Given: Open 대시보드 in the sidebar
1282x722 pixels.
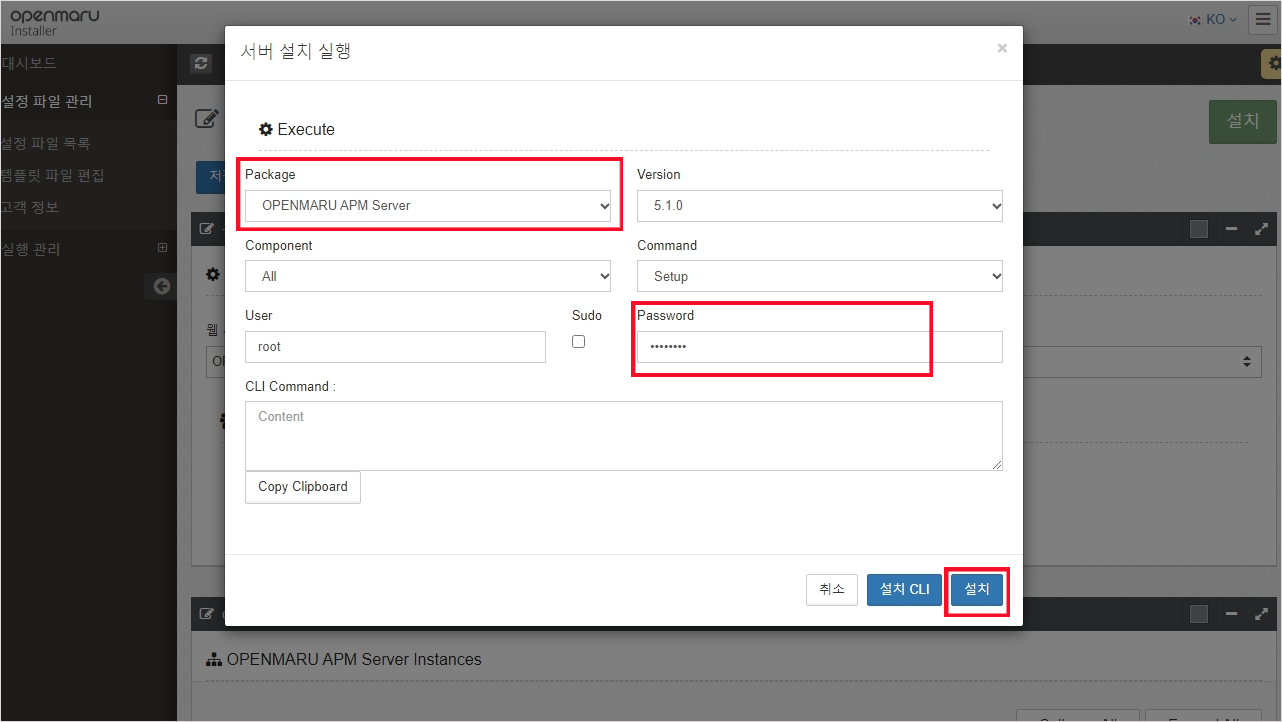Looking at the screenshot, I should [x=30, y=63].
